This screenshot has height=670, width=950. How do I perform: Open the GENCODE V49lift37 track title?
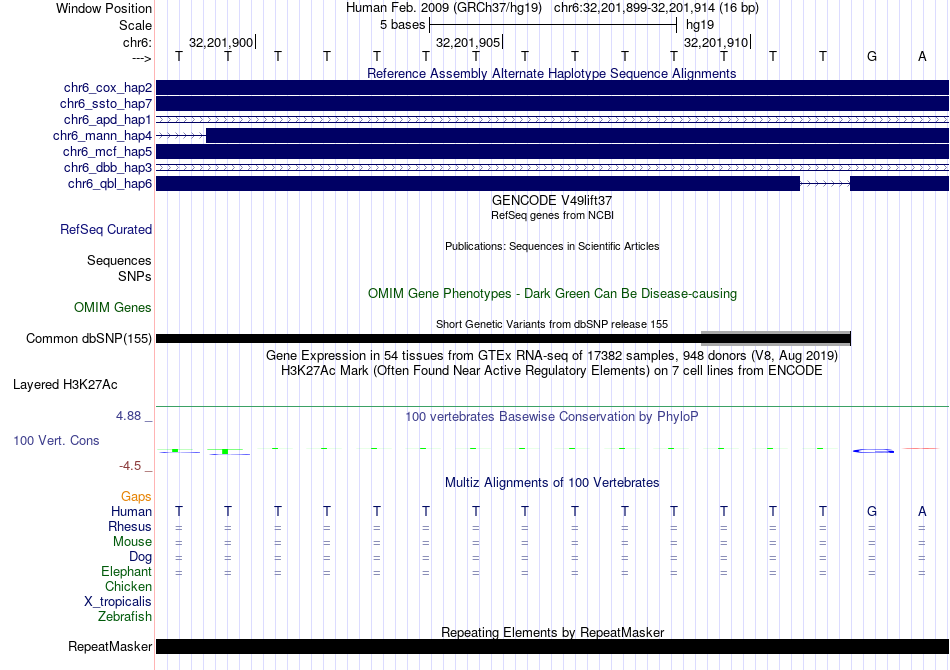coord(552,201)
